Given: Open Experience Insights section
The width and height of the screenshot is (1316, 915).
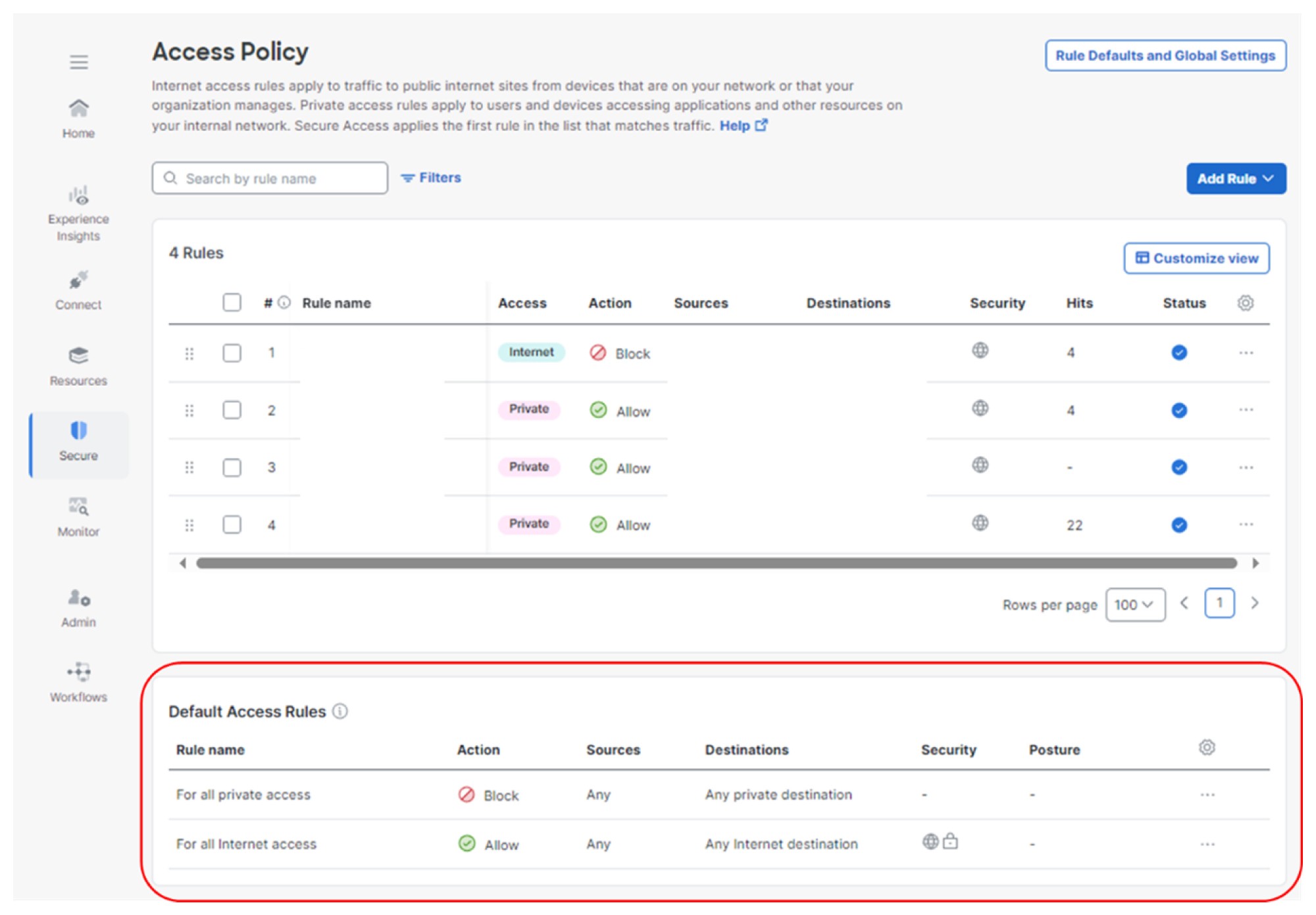Looking at the screenshot, I should point(78,214).
